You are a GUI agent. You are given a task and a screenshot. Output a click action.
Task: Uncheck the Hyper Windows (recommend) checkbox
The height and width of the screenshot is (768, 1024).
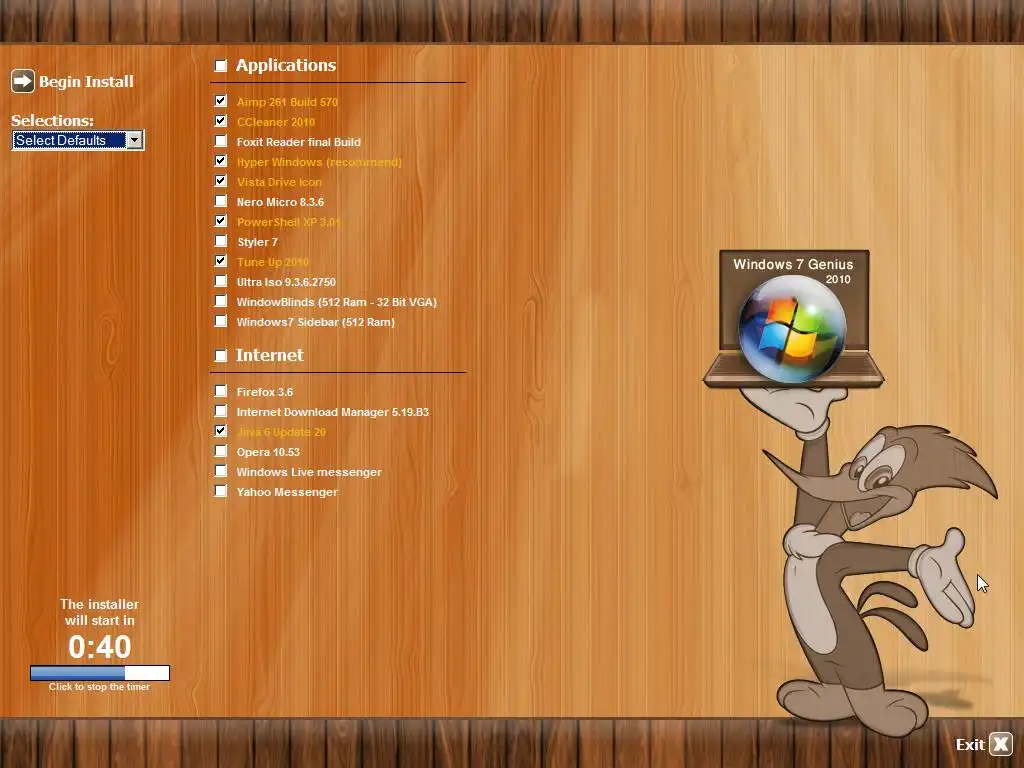pyautogui.click(x=221, y=161)
